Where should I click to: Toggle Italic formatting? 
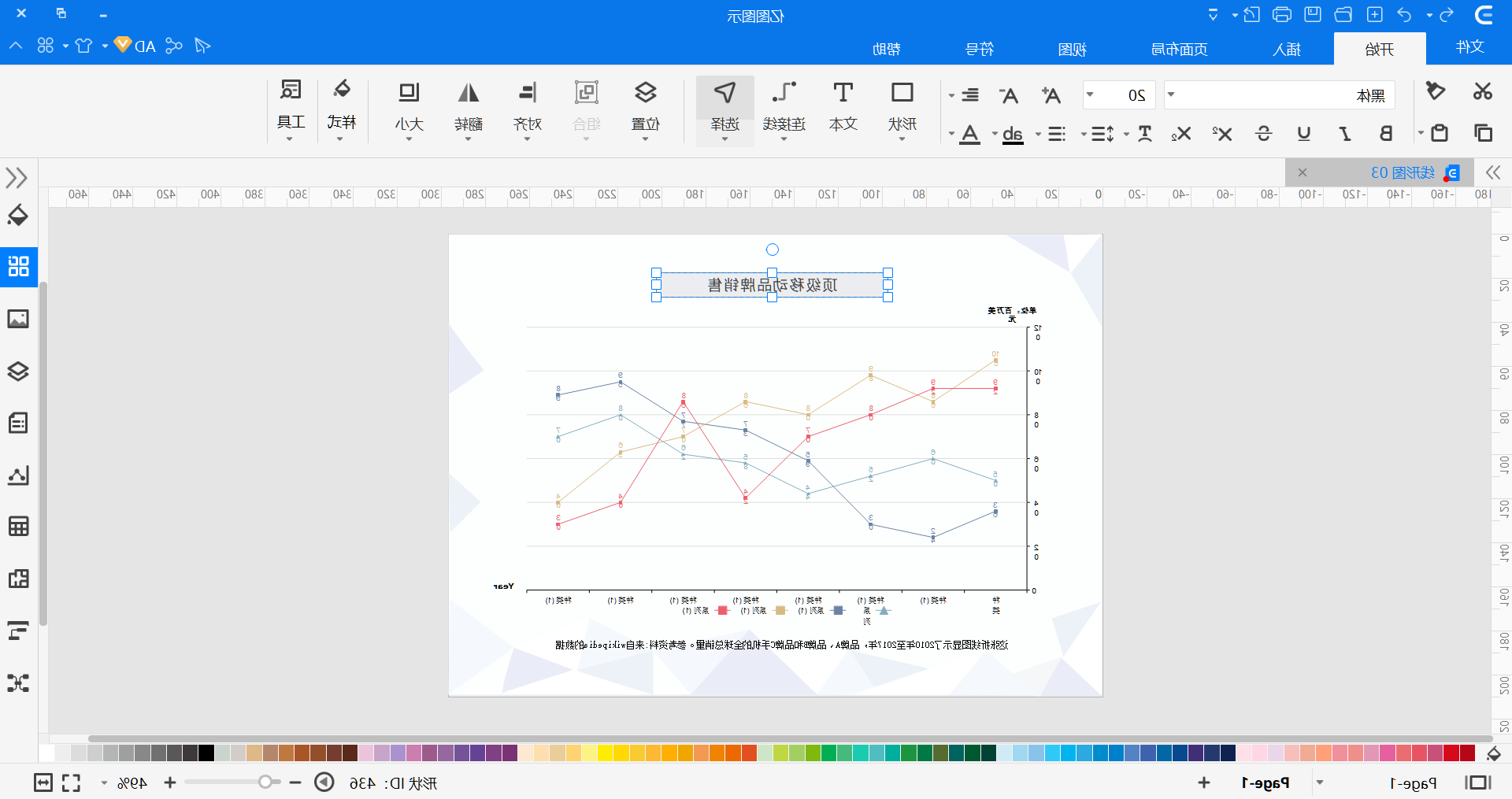1345,133
